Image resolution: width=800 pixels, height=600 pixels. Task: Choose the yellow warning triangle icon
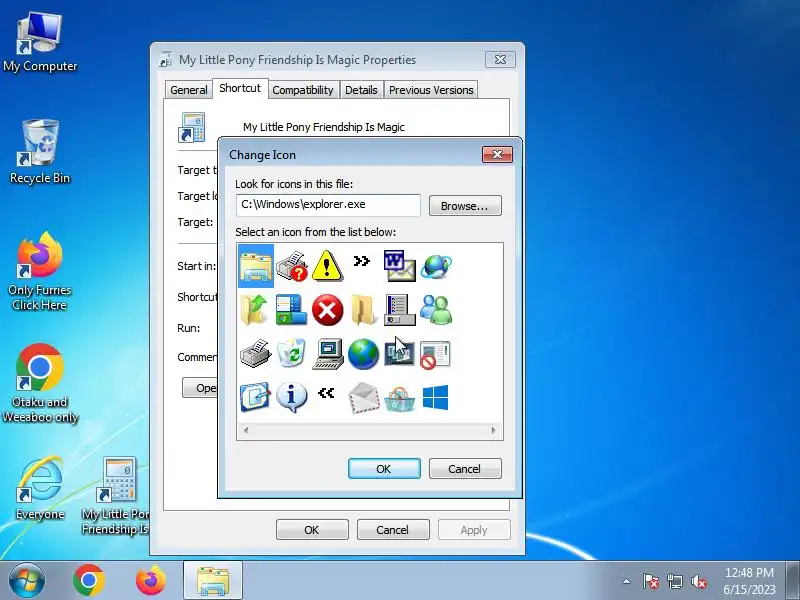click(x=327, y=266)
